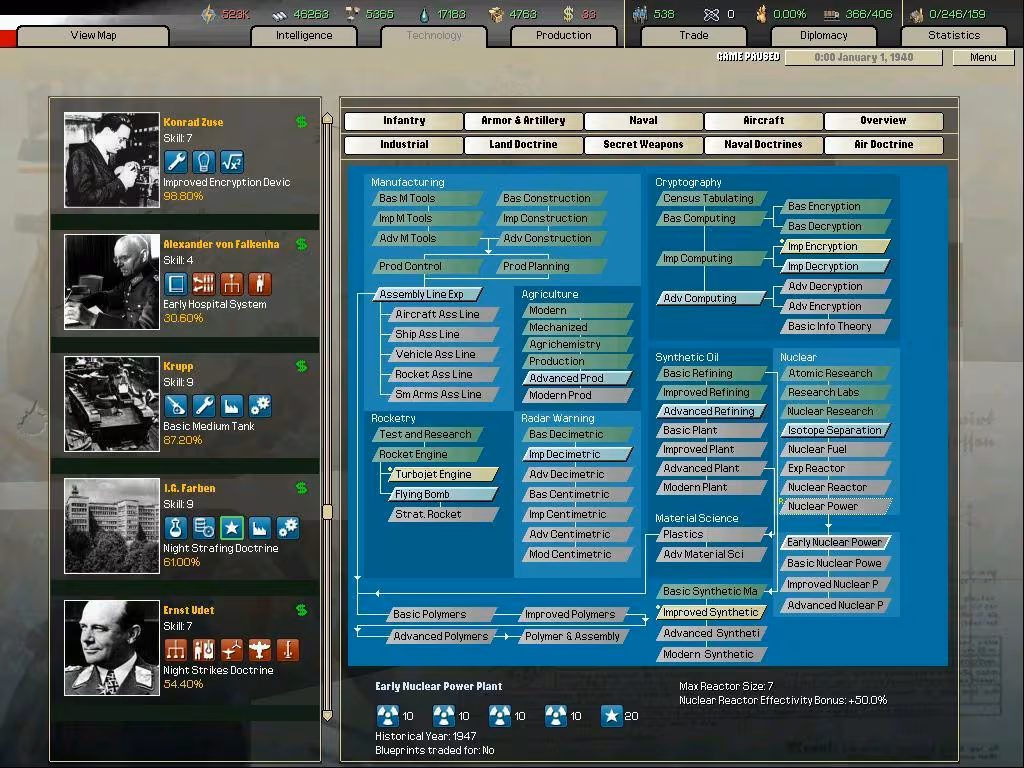Click Krupp's wrench specialty icon
The image size is (1024, 768).
(x=204, y=406)
